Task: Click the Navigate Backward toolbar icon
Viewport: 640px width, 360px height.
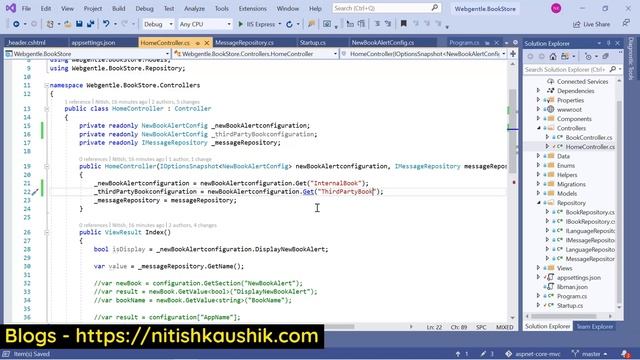Action: [16, 24]
